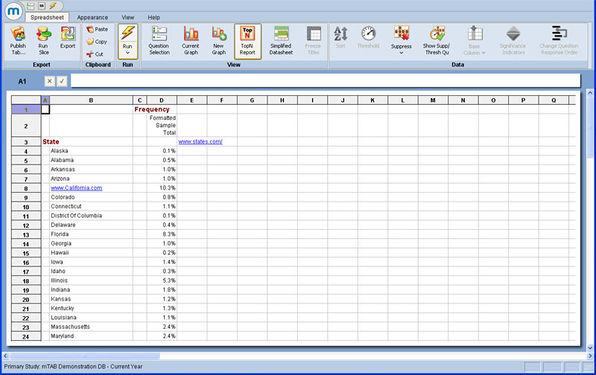Create a New Graph
This screenshot has width=596, height=375.
click(219, 41)
